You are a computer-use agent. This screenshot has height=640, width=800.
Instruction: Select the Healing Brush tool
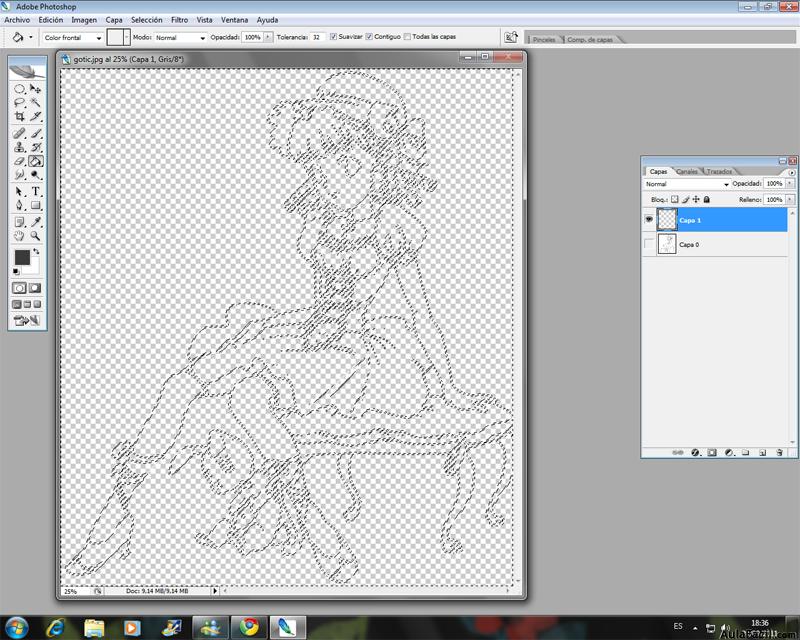coord(19,134)
